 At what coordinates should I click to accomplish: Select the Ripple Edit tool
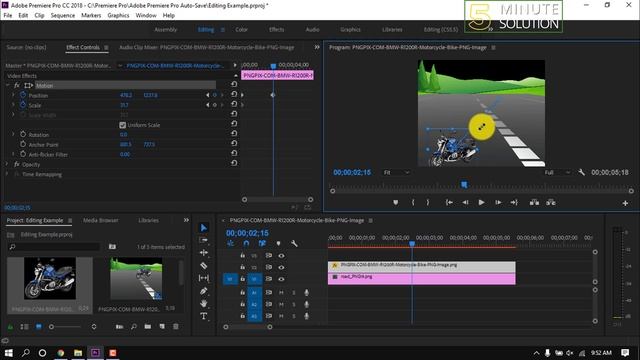[204, 253]
